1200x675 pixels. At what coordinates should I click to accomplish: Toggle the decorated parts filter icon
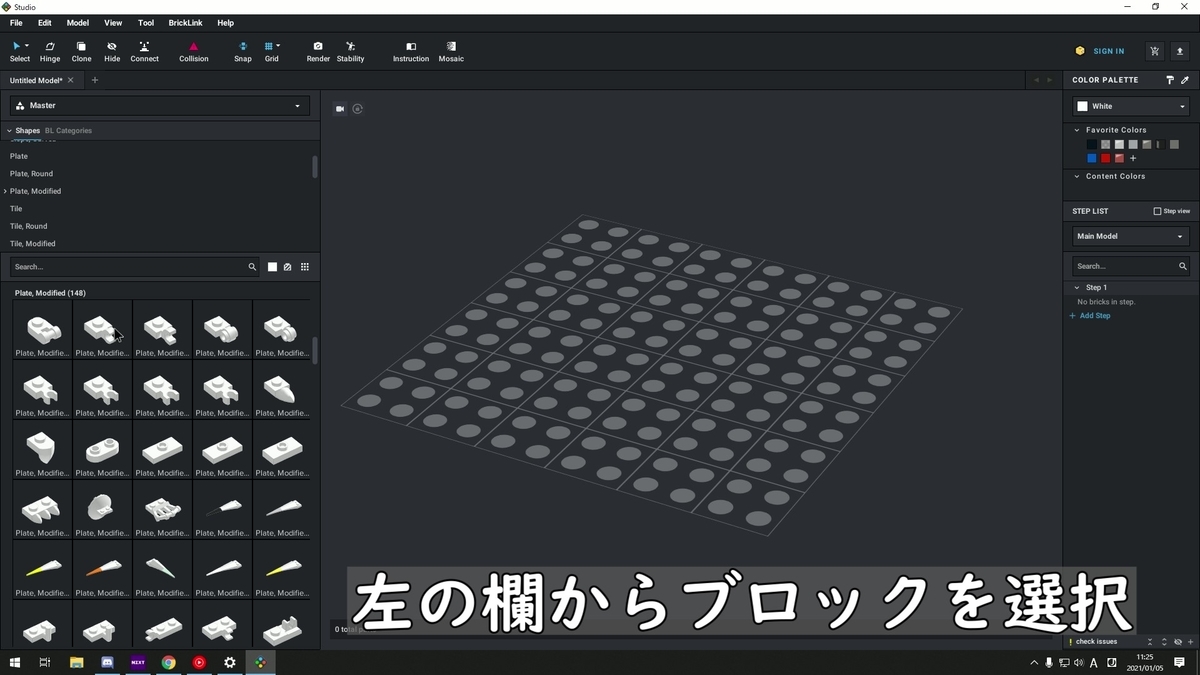(288, 267)
